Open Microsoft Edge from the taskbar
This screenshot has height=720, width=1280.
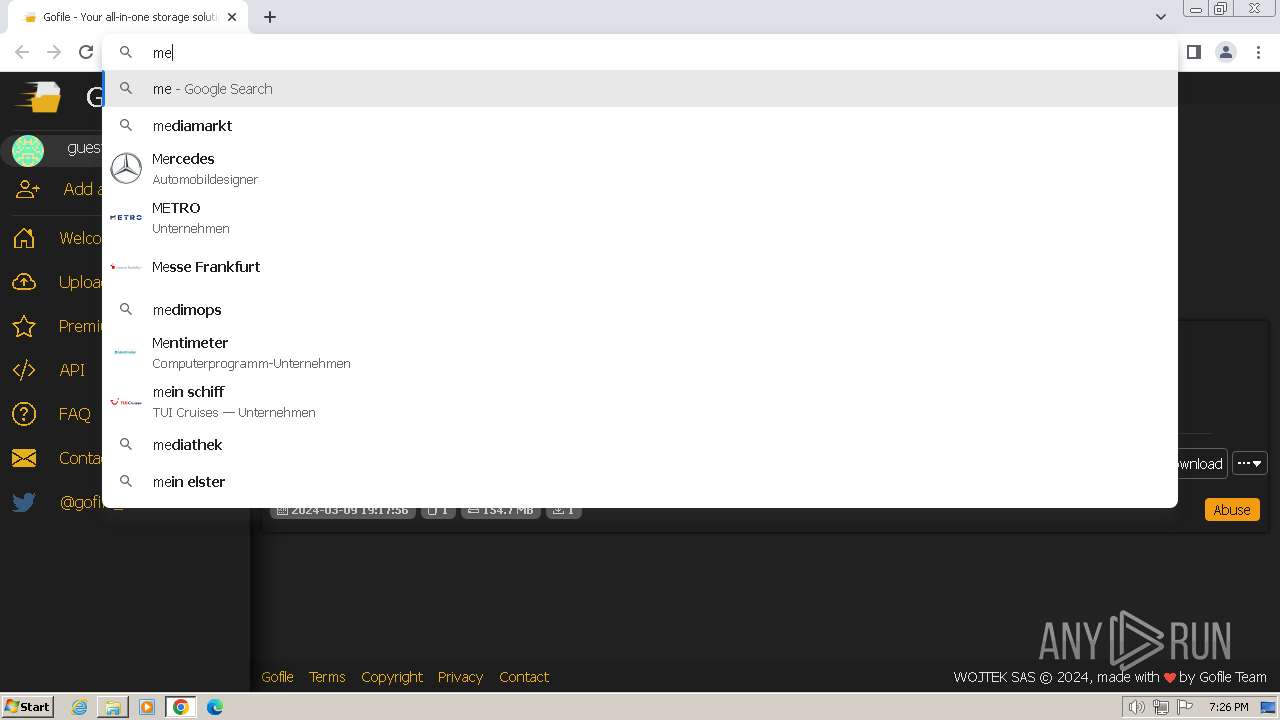click(x=214, y=707)
